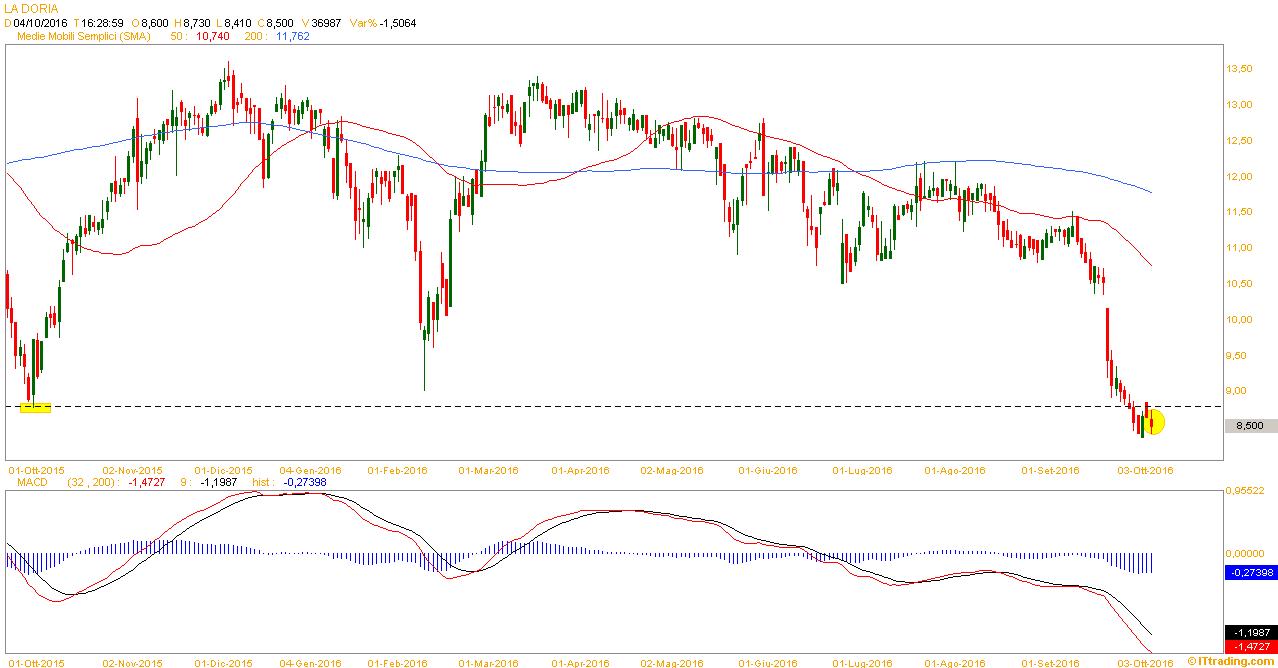Viewport: 1278px width, 668px height.
Task: Click the grey 8,500 current price tag
Action: (x=1250, y=426)
